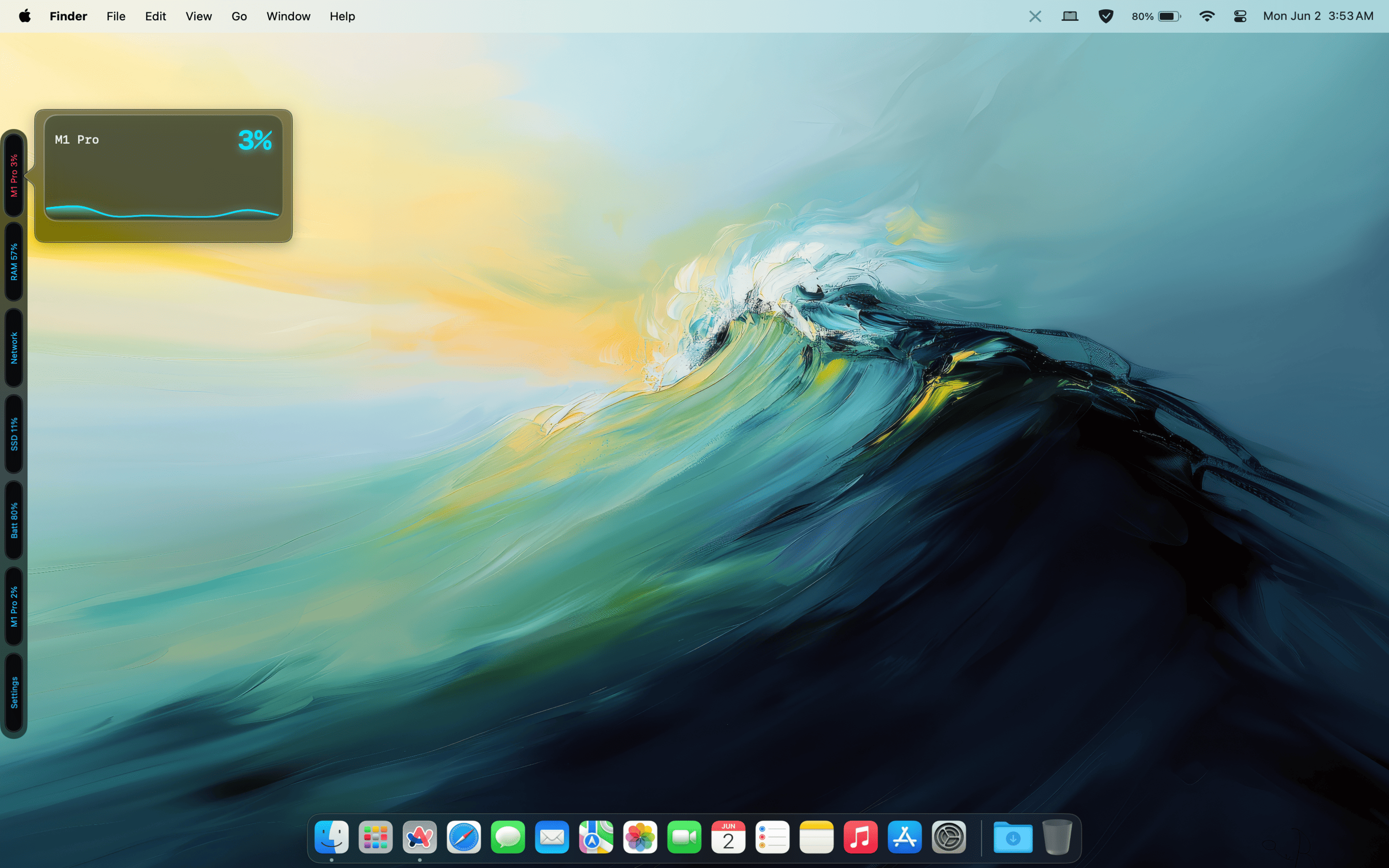
Task: Click the date and time in the menu bar
Action: (x=1318, y=16)
